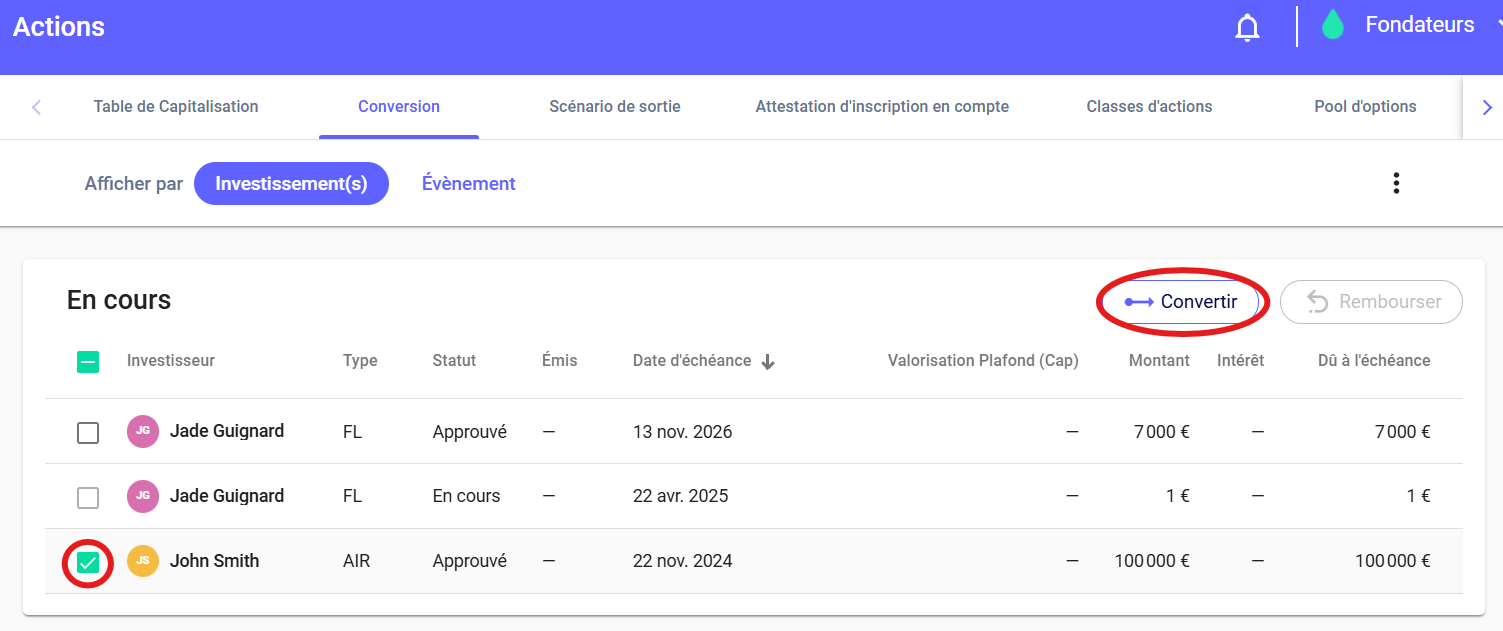This screenshot has width=1503, height=631.
Task: Sort by the Montant column header
Action: pyautogui.click(x=1159, y=361)
